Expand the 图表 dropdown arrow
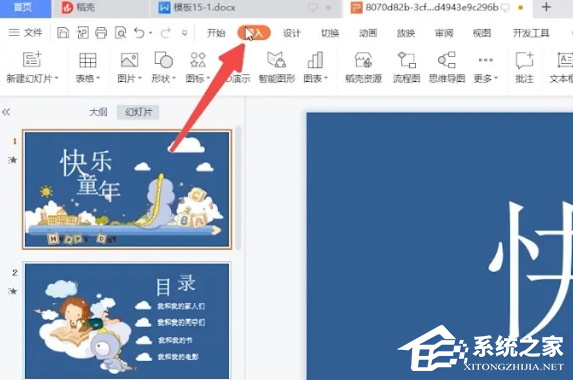This screenshot has height=380, width=573. point(326,78)
